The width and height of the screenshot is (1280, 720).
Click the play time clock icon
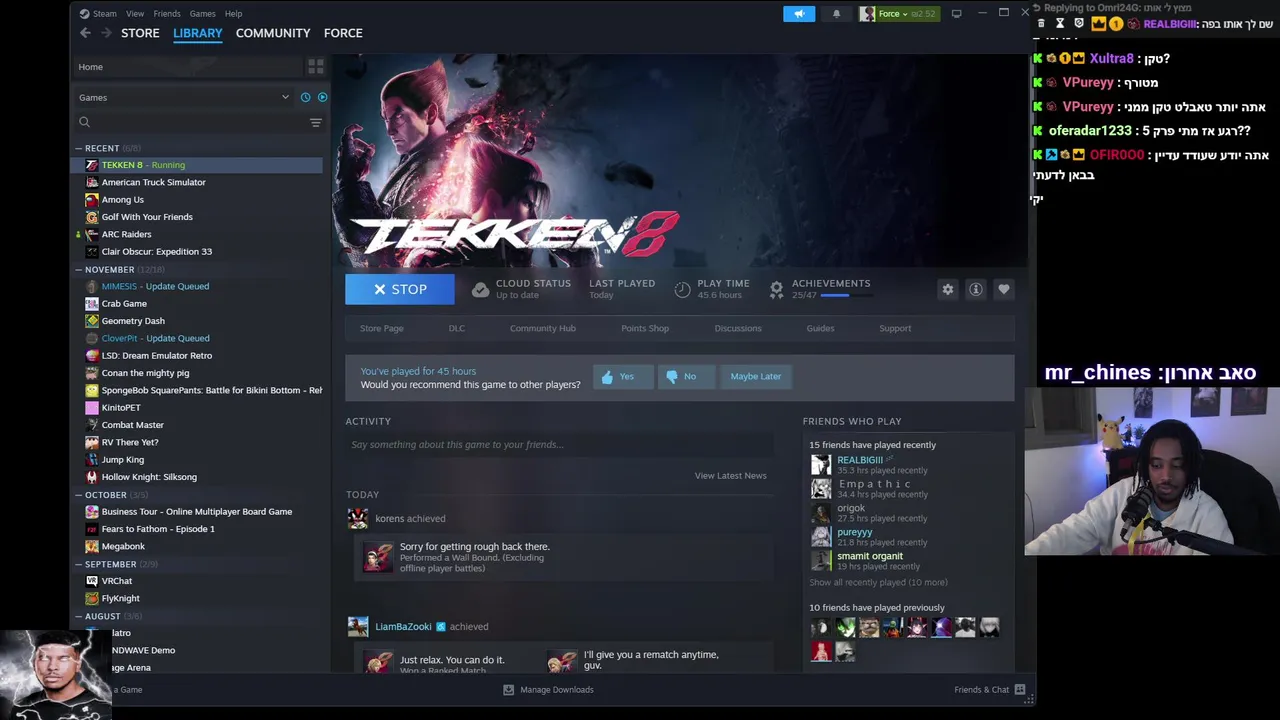tap(682, 289)
